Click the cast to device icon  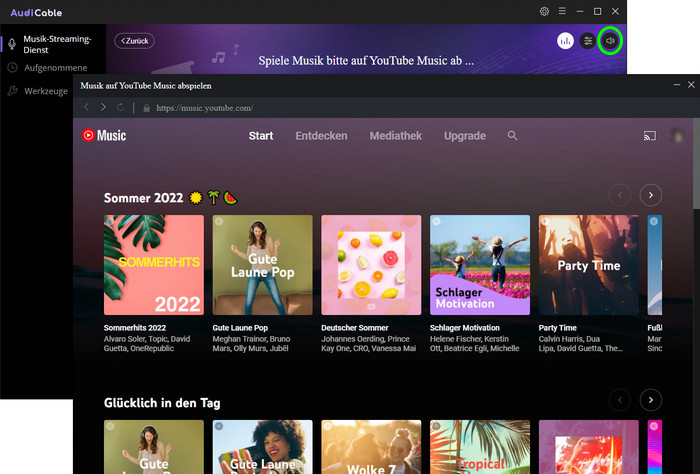[650, 136]
